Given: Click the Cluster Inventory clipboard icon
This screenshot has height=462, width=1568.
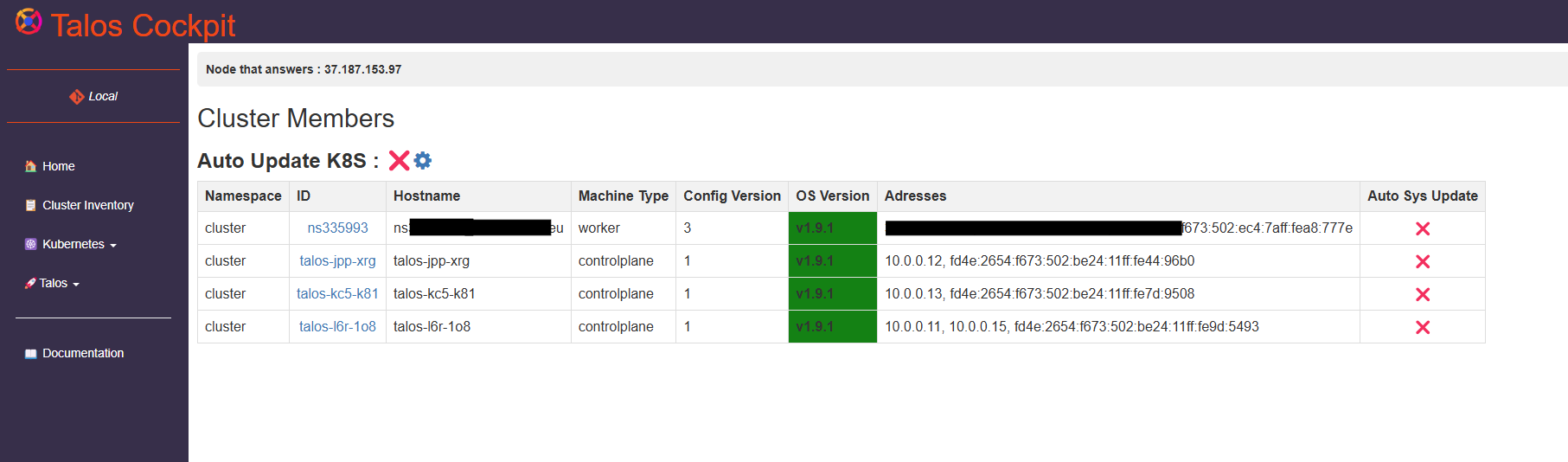Looking at the screenshot, I should [x=31, y=205].
